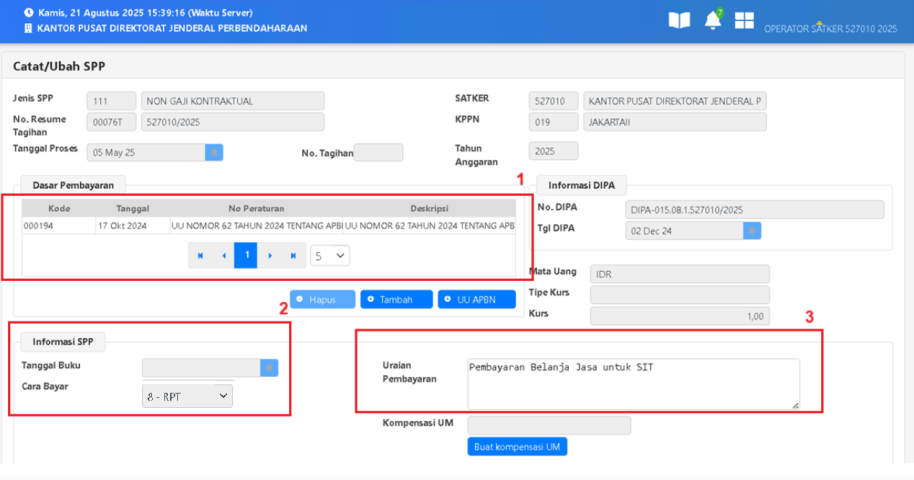Open the Tanggal Proses calendar picker

pos(214,152)
